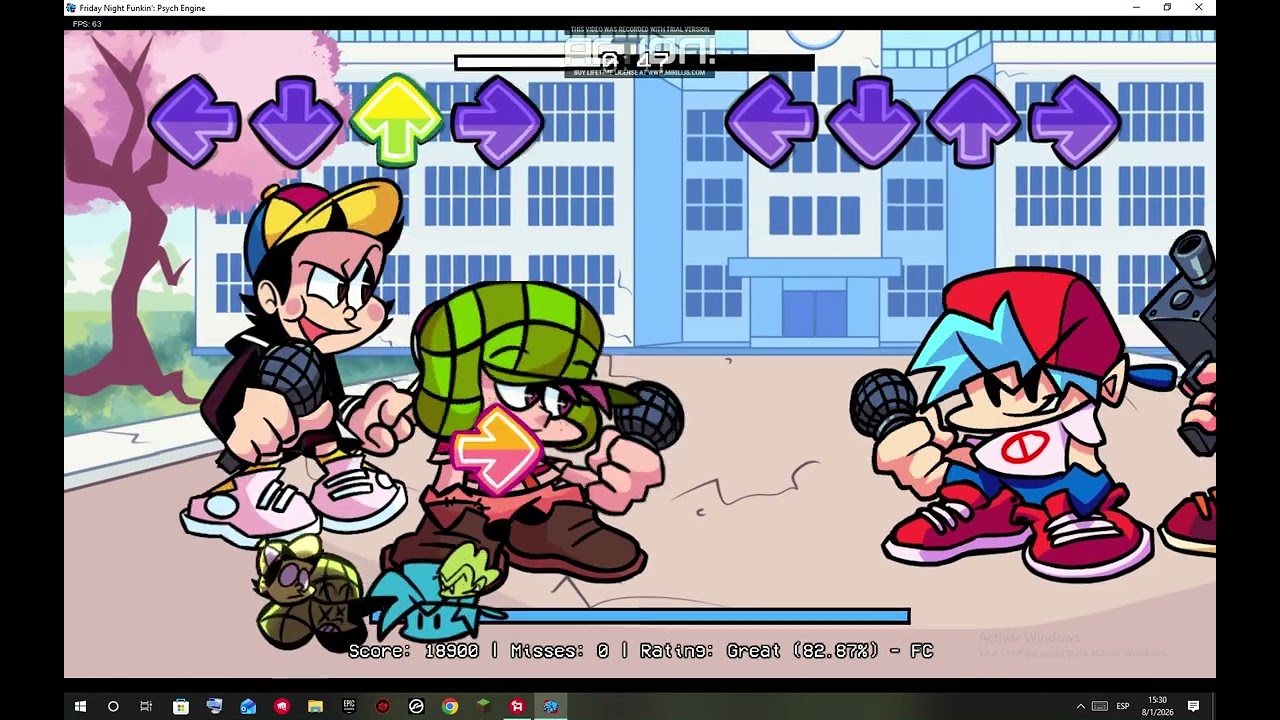The width and height of the screenshot is (1280, 720).
Task: Launch Epic Games Launcher from taskbar
Action: [x=349, y=706]
